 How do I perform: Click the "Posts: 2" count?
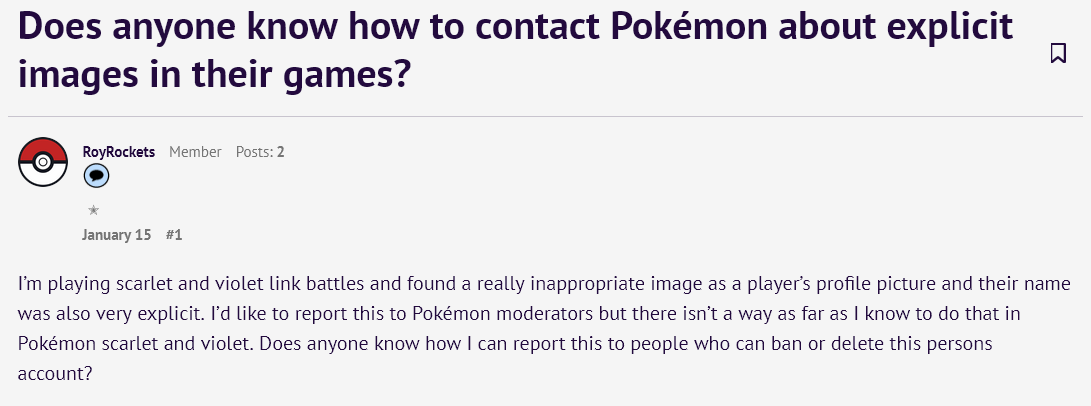(260, 152)
